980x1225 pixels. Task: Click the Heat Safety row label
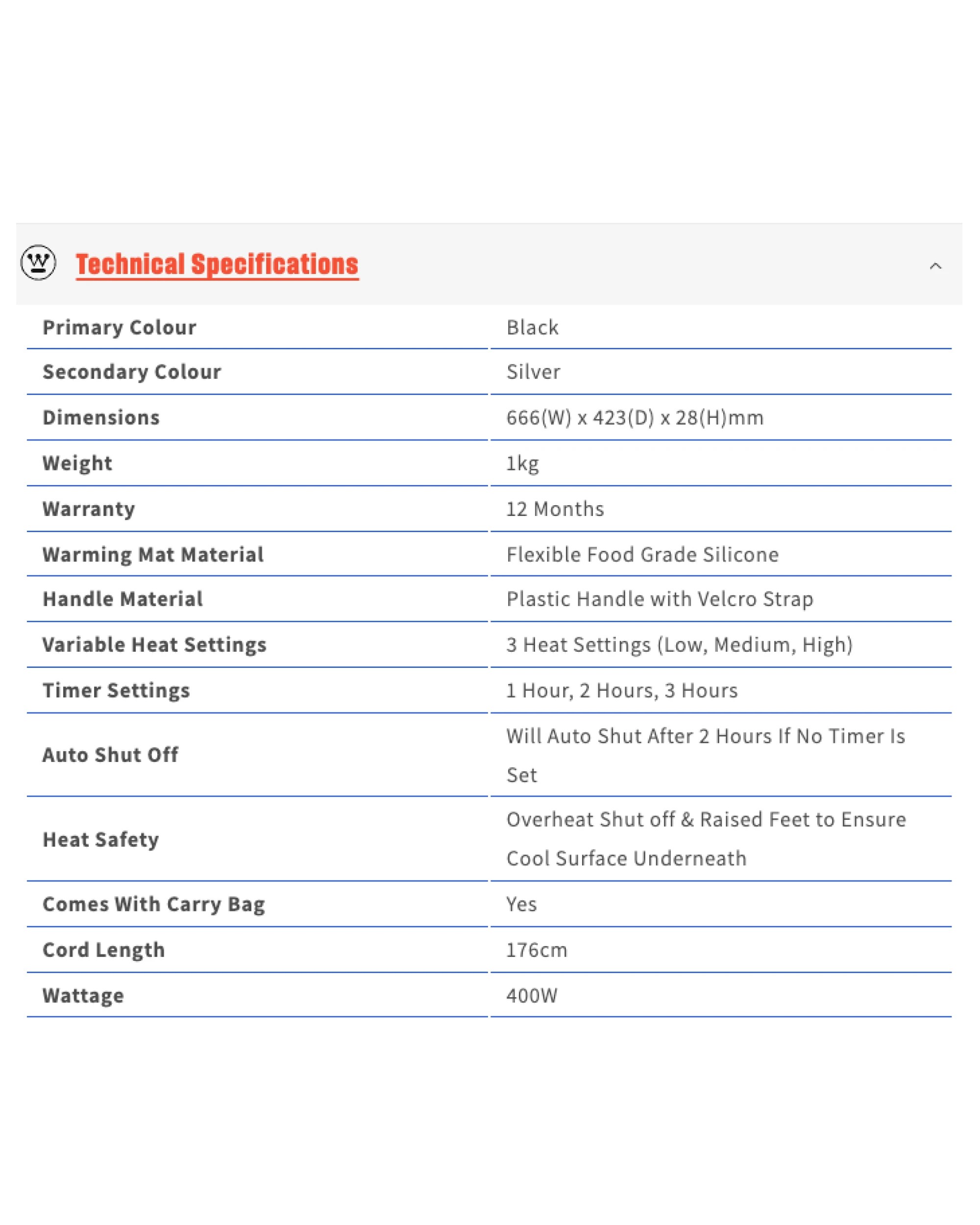point(101,839)
